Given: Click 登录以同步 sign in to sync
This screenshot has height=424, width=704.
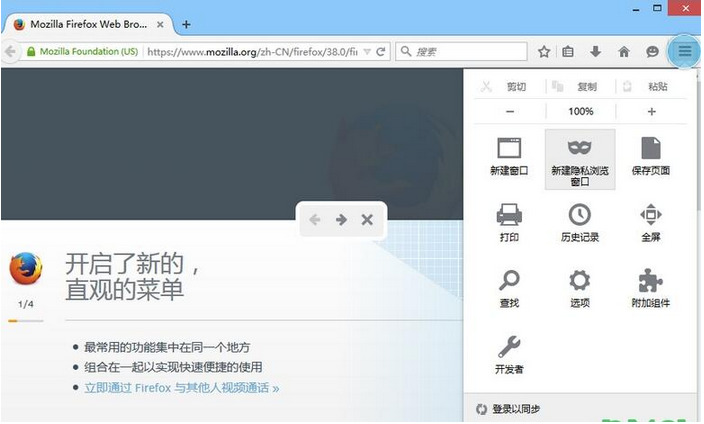Looking at the screenshot, I should pos(508,409).
